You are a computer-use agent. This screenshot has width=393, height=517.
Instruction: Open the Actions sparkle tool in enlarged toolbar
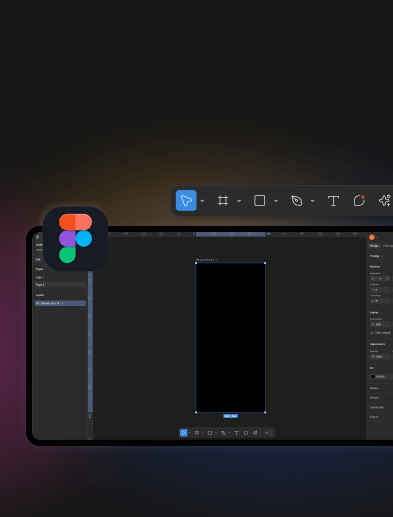point(385,201)
